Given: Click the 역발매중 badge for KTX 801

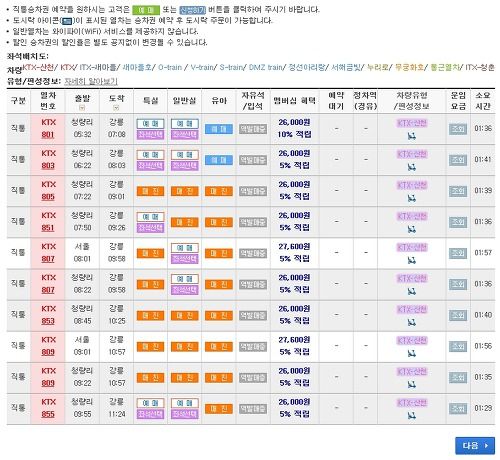Looking at the screenshot, I should click(x=253, y=129).
